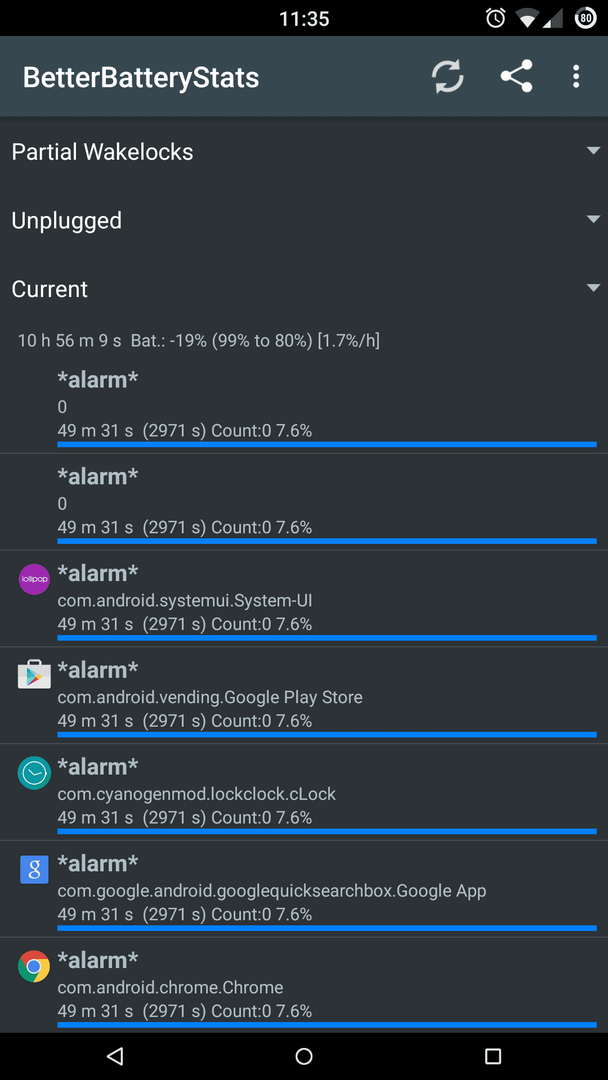Tap the share icon in toolbar
Image resolution: width=608 pixels, height=1080 pixels.
pos(516,76)
